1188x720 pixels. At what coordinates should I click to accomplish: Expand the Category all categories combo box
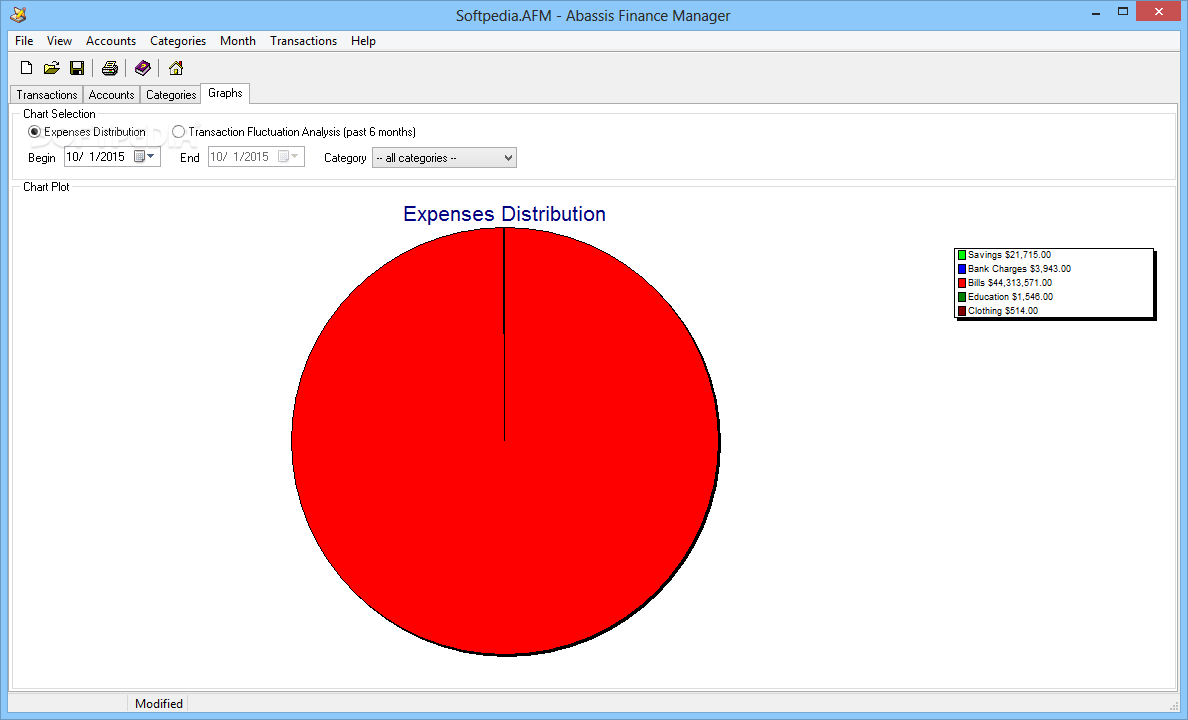[444, 158]
